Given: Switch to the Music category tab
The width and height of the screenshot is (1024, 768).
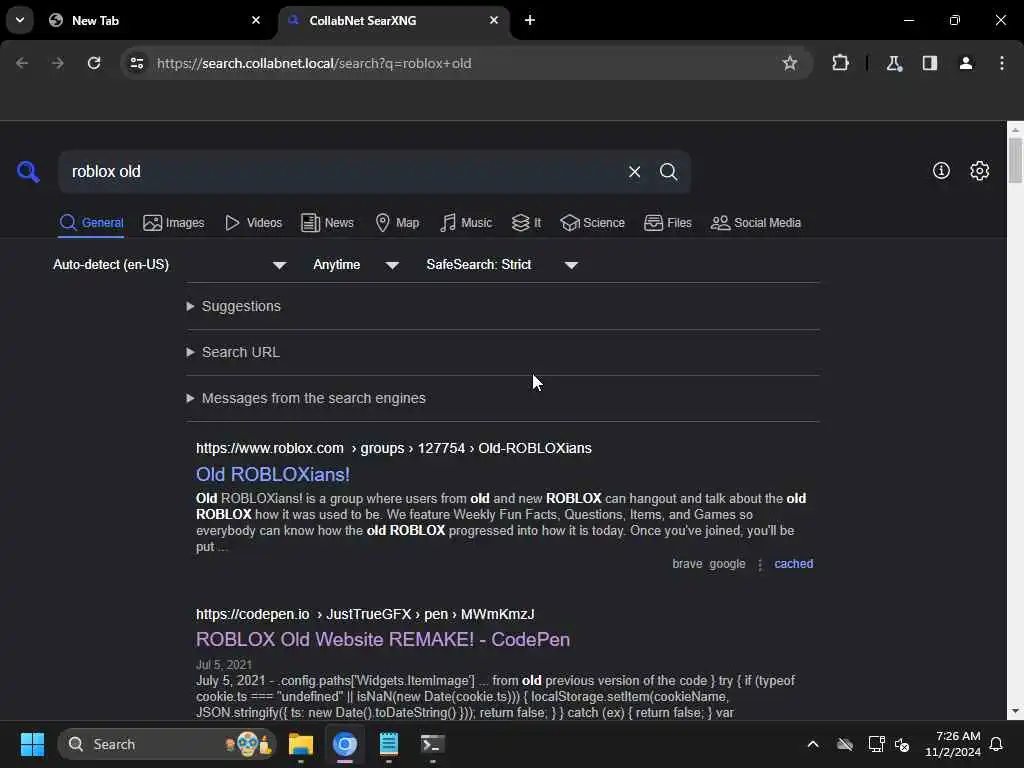Looking at the screenshot, I should (466, 223).
